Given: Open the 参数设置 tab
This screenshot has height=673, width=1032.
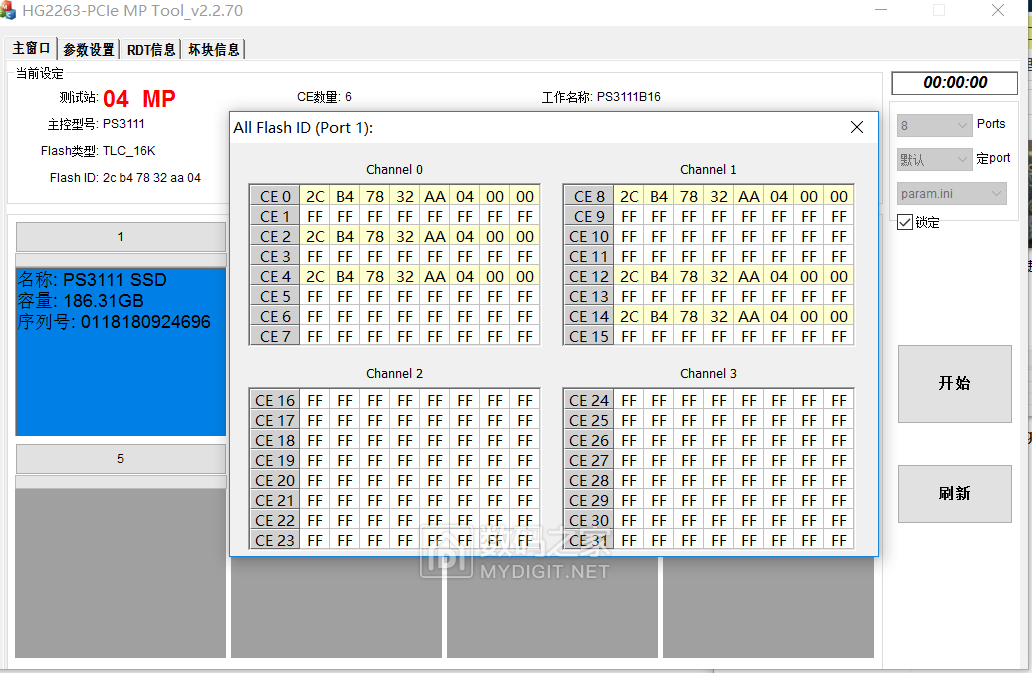Looking at the screenshot, I should pos(88,50).
